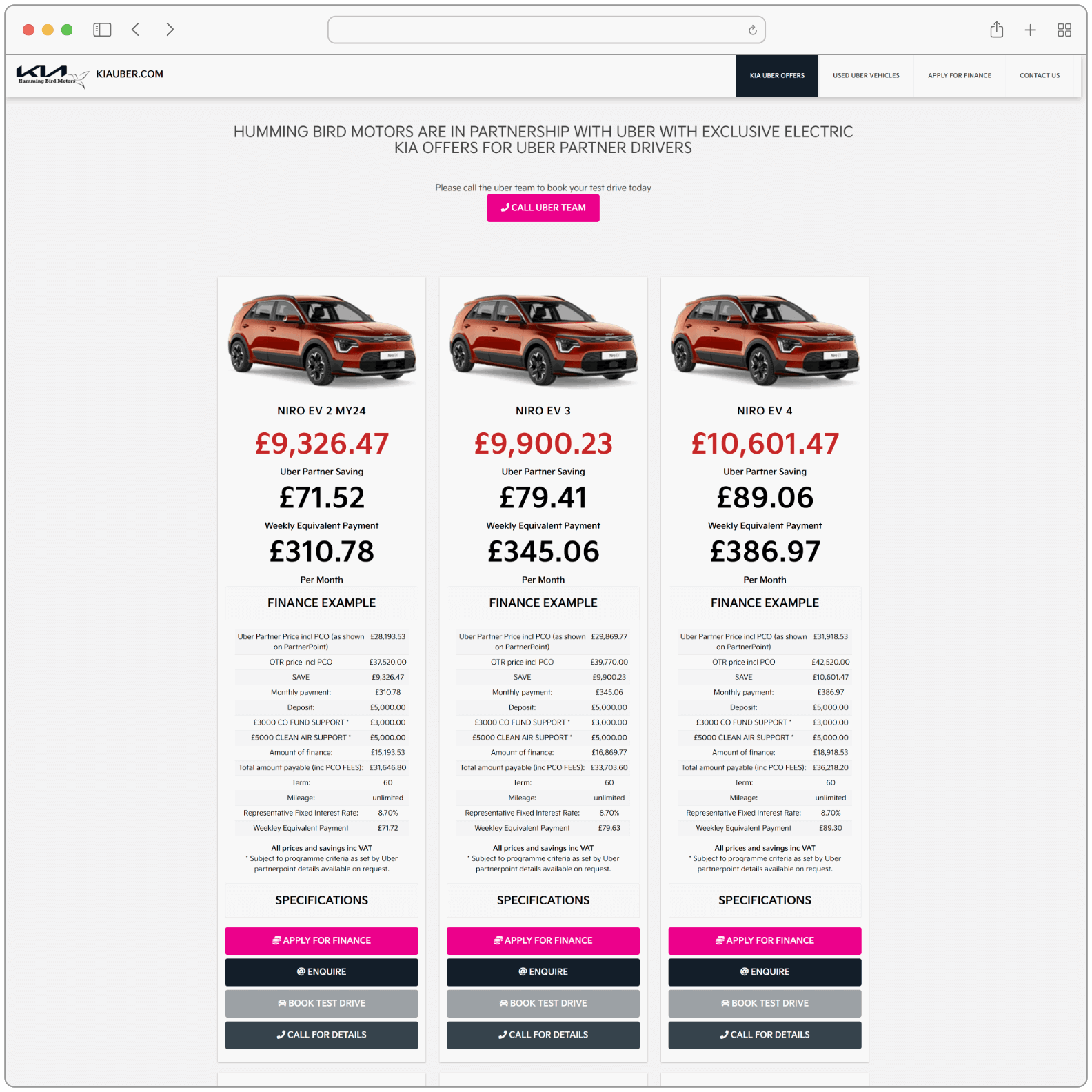Select the £310.78 per month figure
This screenshot has width=1092, height=1092.
click(x=322, y=552)
